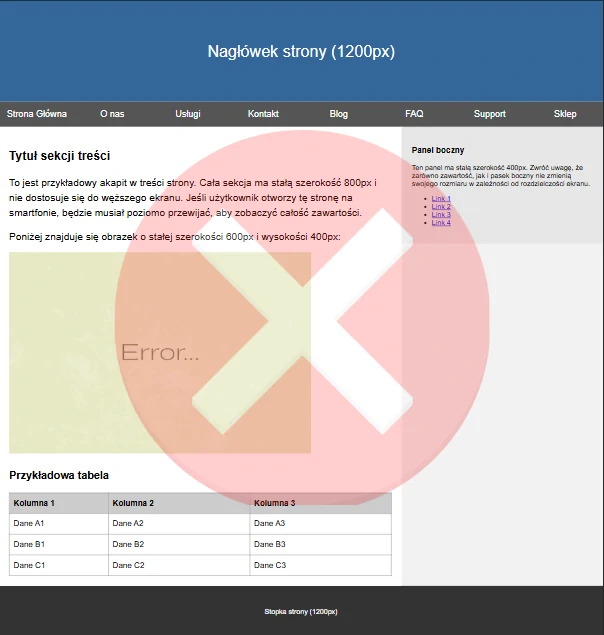Open the Kontakt navigation link
The image size is (604, 635).
(x=263, y=114)
